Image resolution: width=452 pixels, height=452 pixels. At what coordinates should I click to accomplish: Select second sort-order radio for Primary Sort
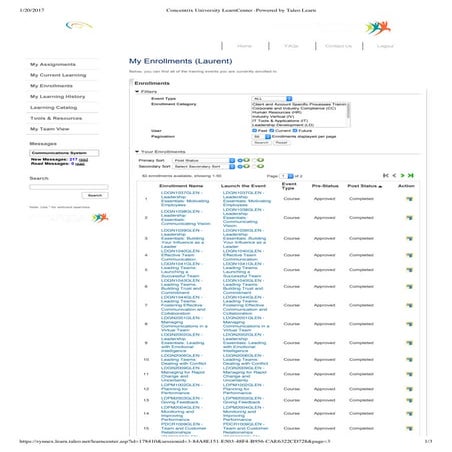pyautogui.click(x=254, y=160)
